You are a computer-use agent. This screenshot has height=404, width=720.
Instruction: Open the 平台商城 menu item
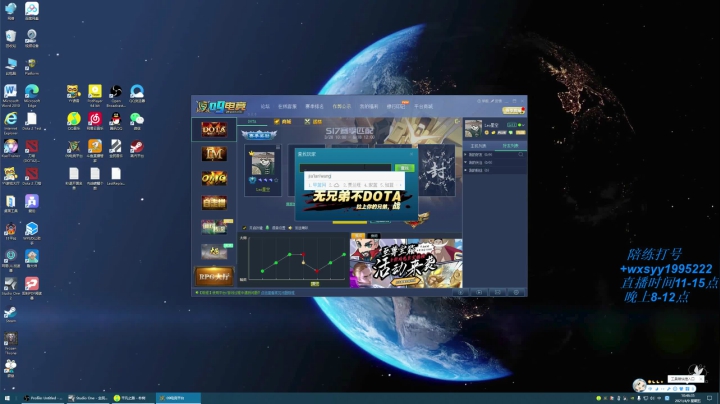coord(423,107)
